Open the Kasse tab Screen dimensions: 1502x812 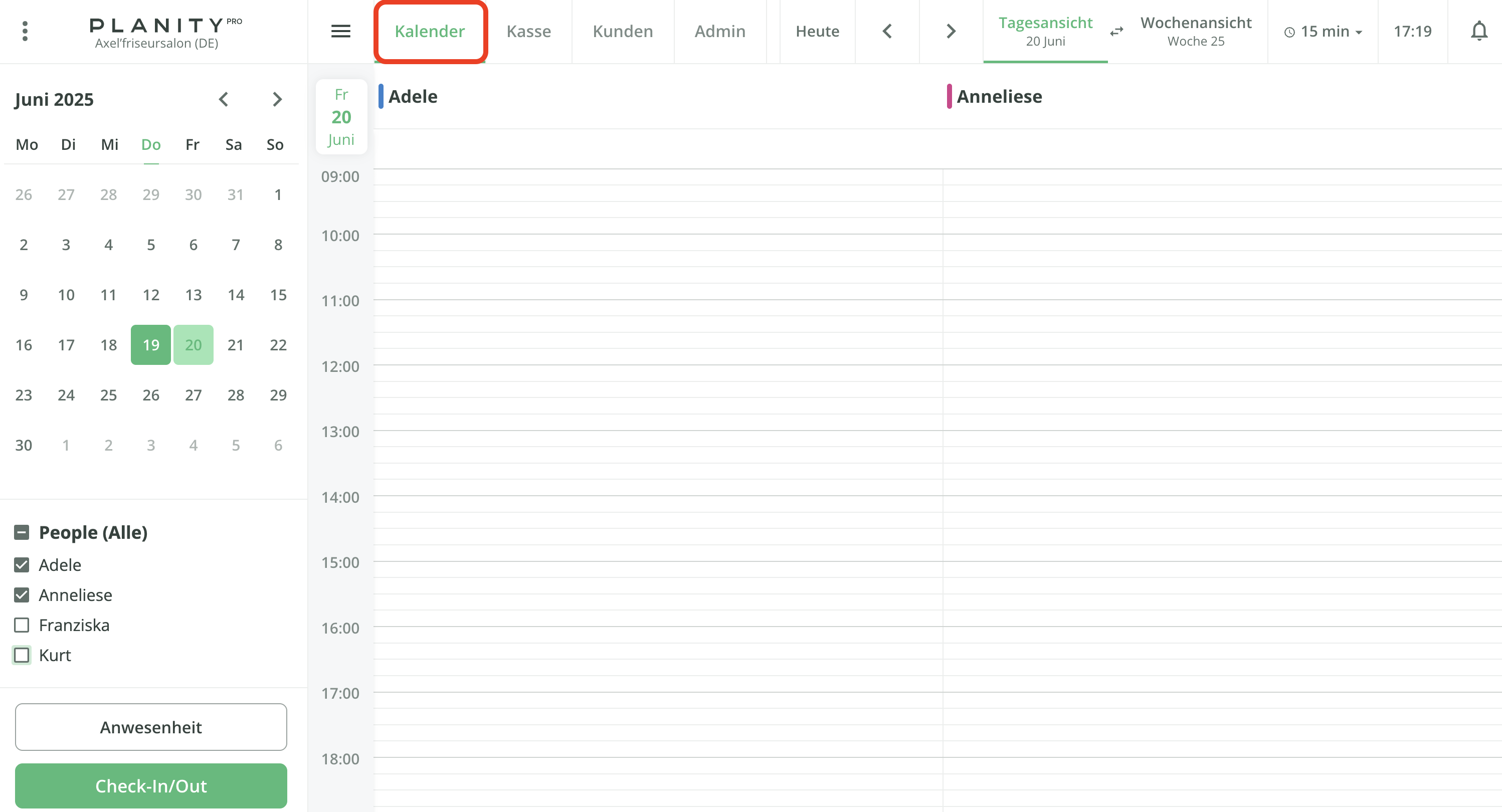(528, 31)
